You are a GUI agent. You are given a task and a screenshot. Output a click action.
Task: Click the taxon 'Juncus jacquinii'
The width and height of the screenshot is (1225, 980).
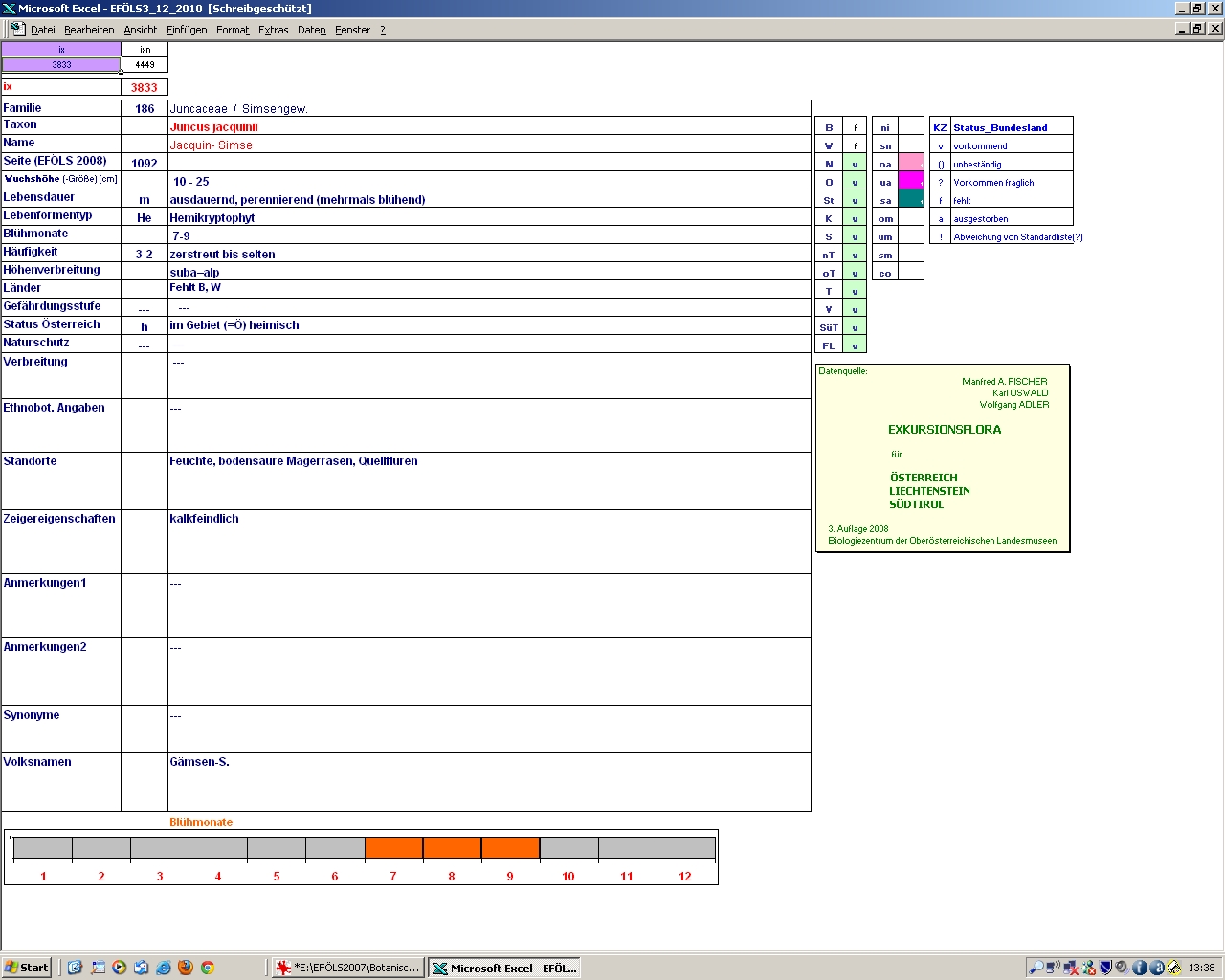tap(214, 126)
